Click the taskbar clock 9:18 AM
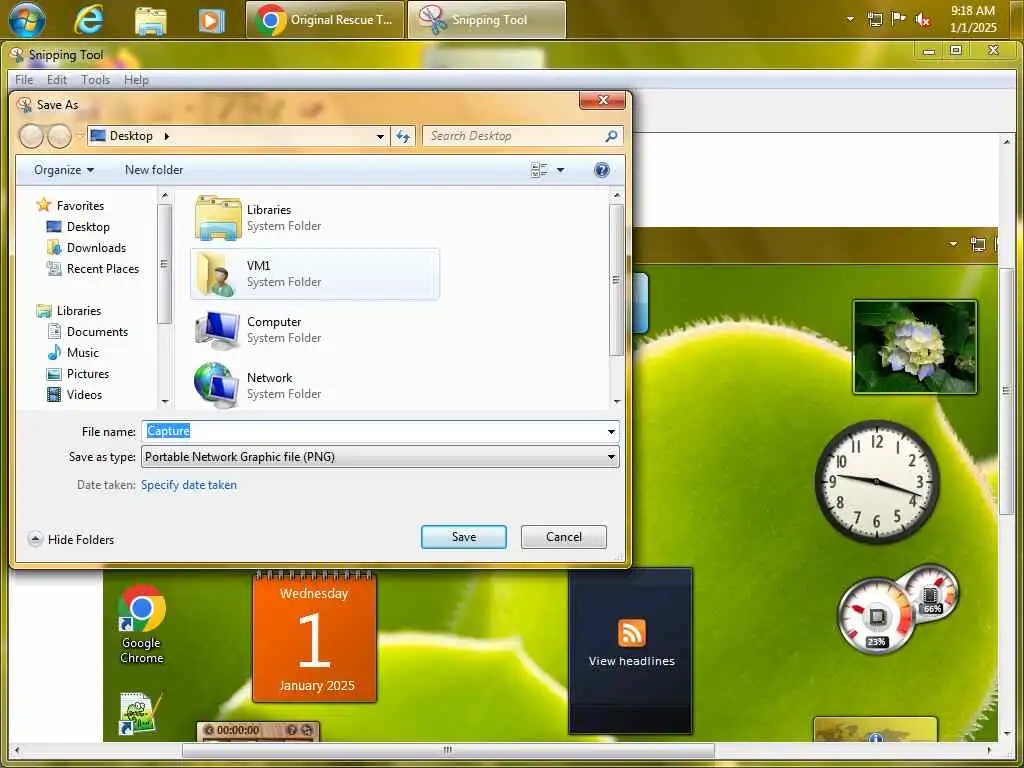The width and height of the screenshot is (1024, 768). 973,19
